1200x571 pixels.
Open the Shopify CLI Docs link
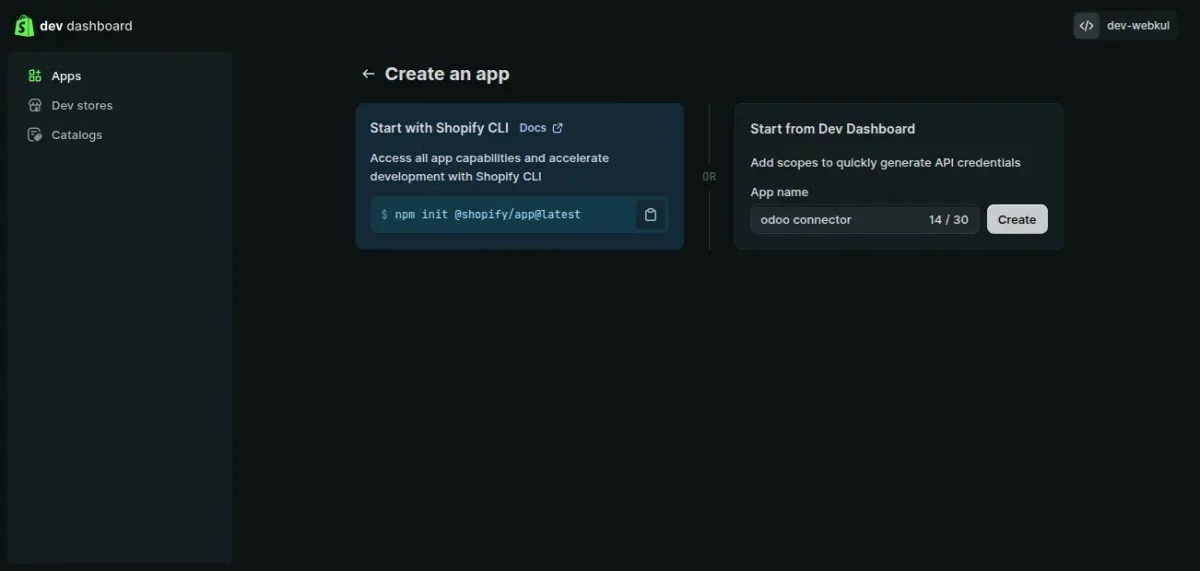coord(541,128)
